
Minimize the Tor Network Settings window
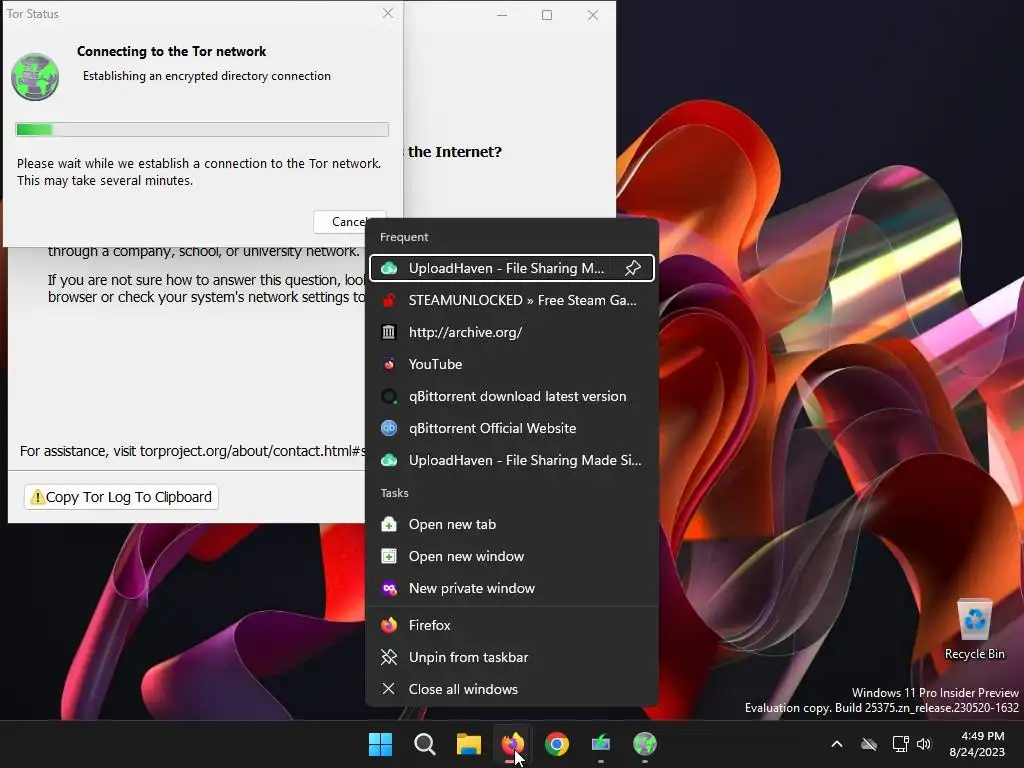[x=502, y=15]
